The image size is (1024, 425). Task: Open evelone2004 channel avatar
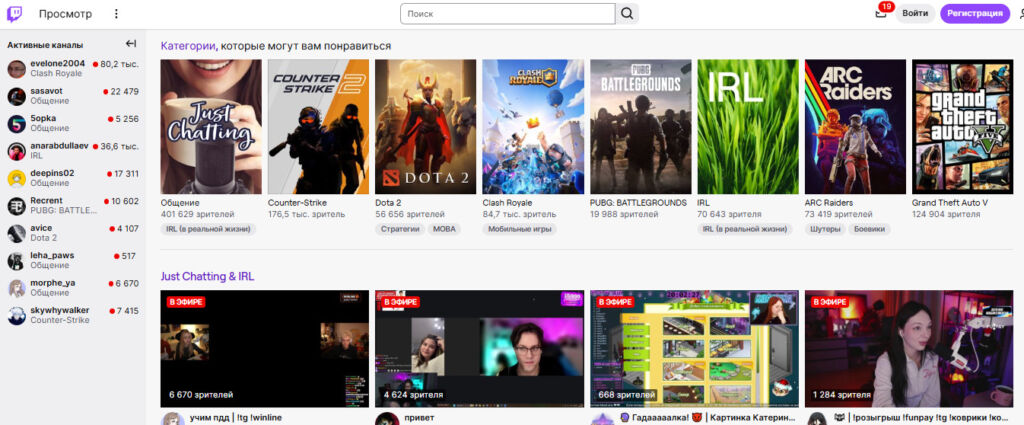[x=17, y=69]
